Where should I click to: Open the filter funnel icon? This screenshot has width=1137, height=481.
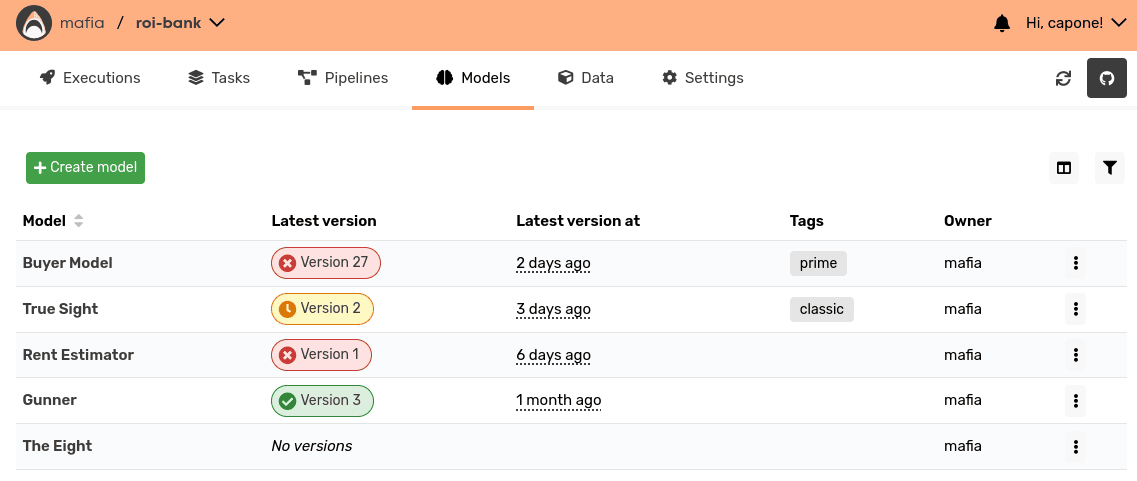coord(1109,168)
